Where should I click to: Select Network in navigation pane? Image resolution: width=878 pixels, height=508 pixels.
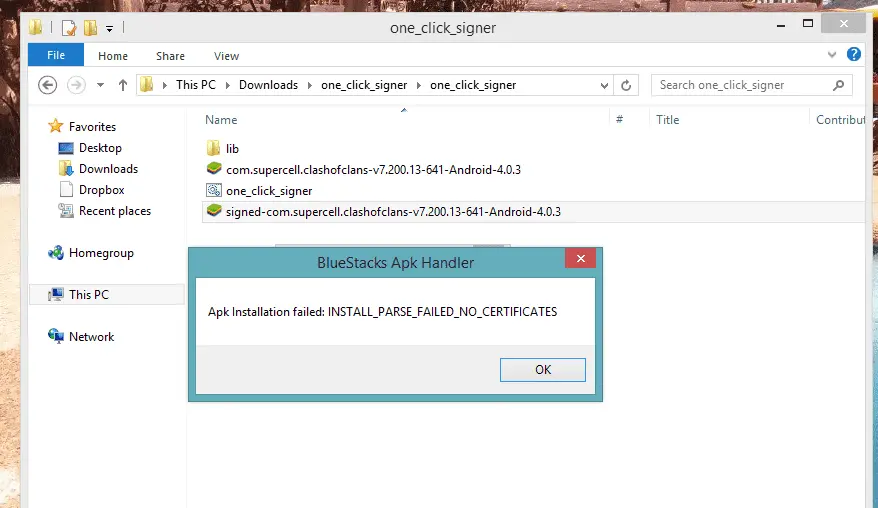[91, 337]
